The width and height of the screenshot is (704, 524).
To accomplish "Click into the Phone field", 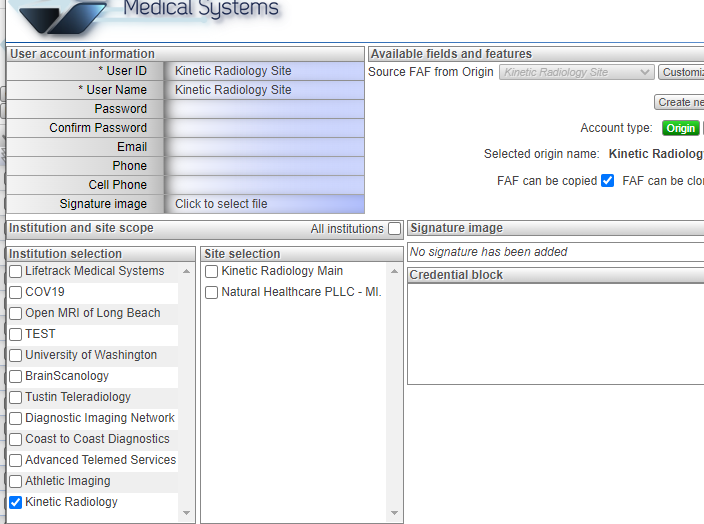I will tap(264, 166).
